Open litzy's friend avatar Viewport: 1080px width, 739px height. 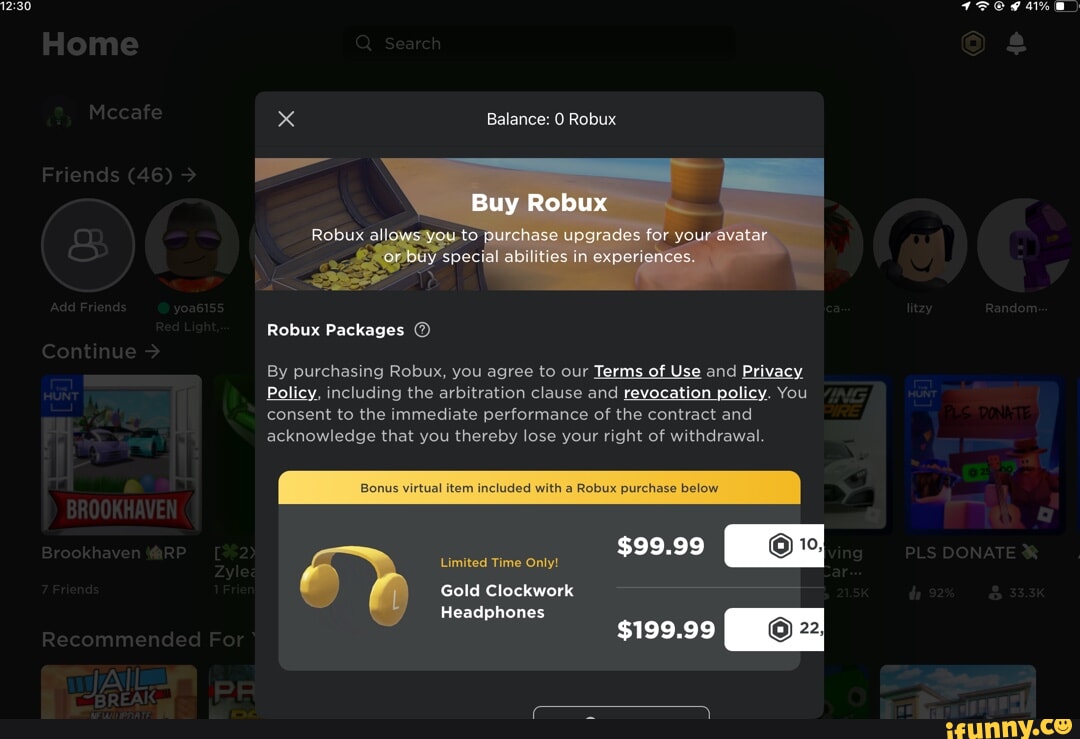pos(920,245)
